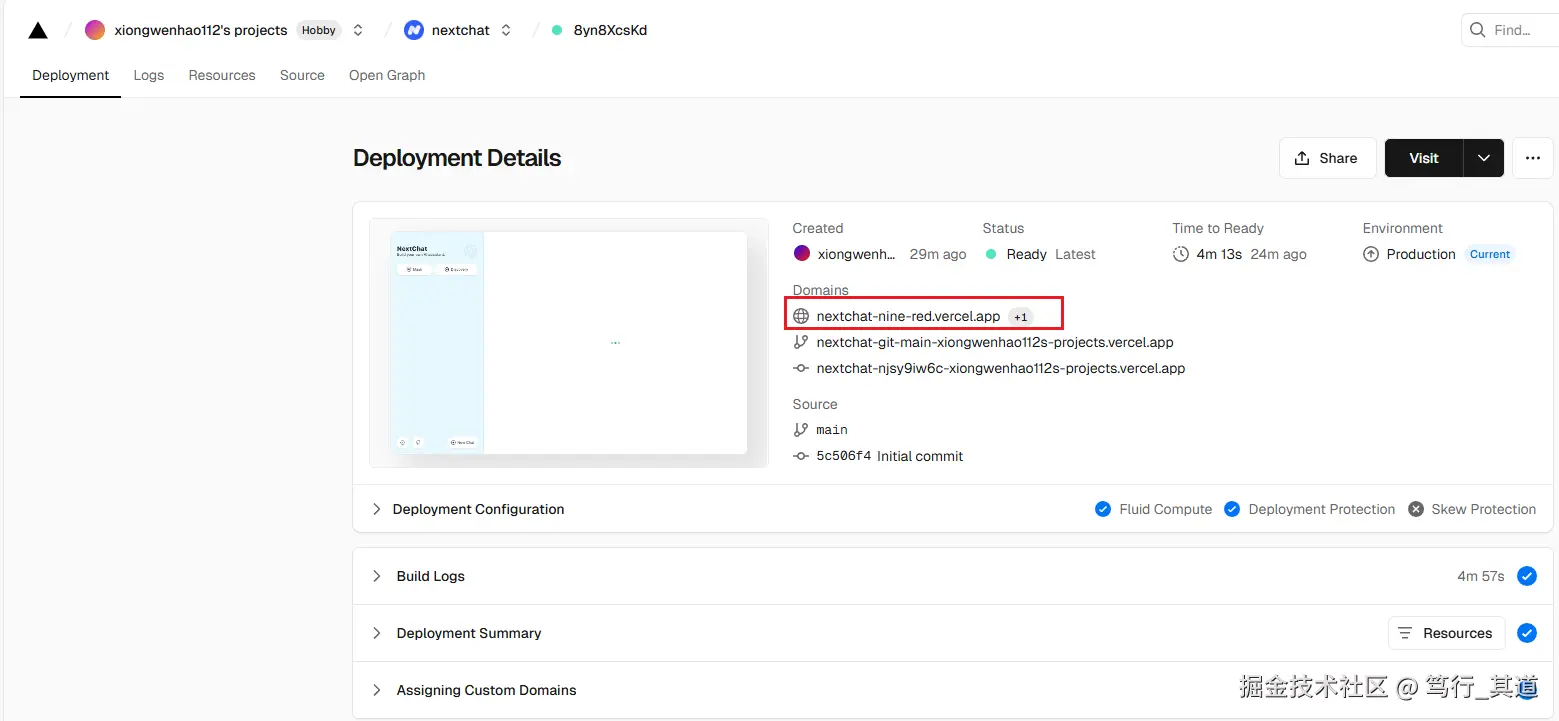Open the Open Graph tab
The image size is (1559, 721).
[x=387, y=75]
